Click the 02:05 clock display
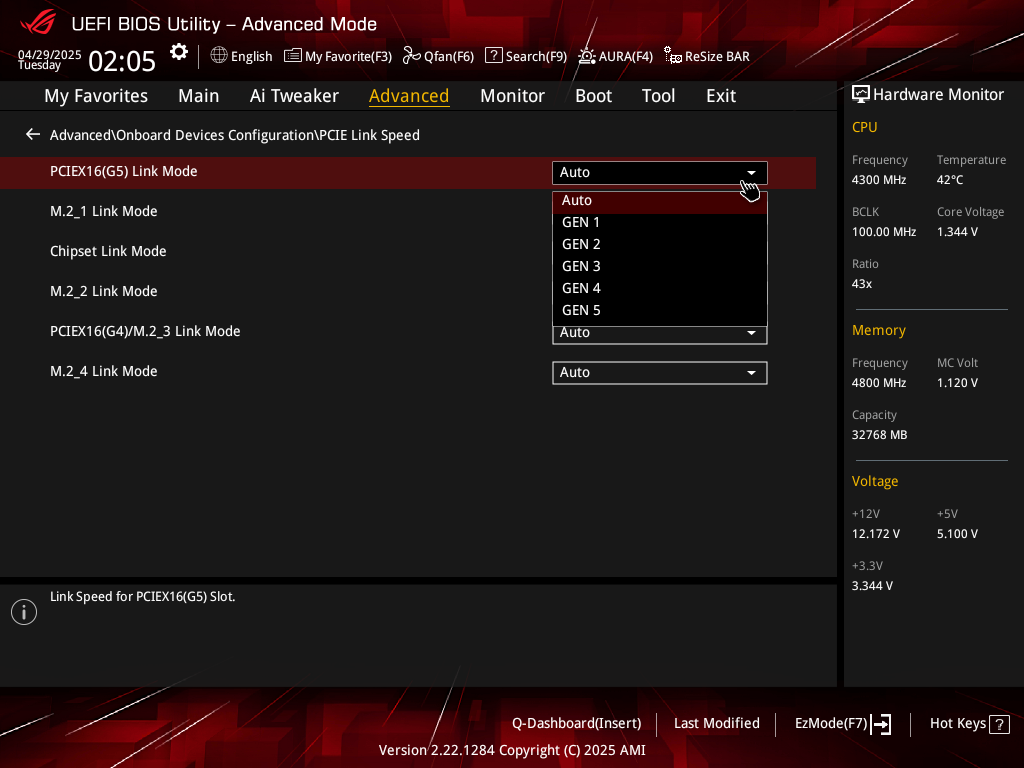The width and height of the screenshot is (1024, 768). [x=122, y=61]
